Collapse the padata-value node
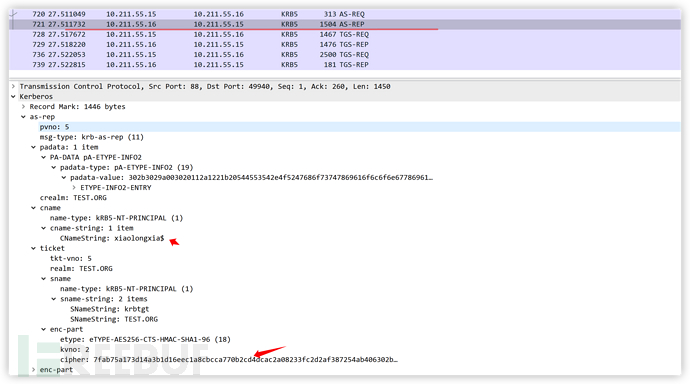Screen dimensions: 690x384 pyautogui.click(x=64, y=177)
